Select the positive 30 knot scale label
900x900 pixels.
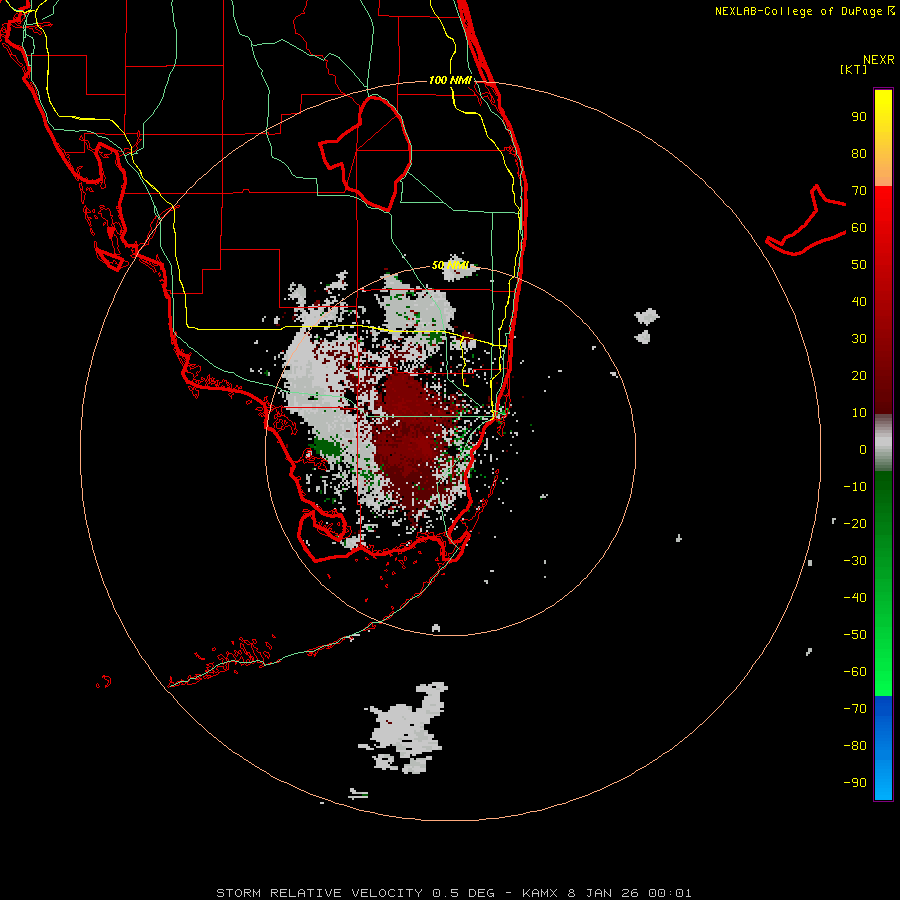(859, 339)
